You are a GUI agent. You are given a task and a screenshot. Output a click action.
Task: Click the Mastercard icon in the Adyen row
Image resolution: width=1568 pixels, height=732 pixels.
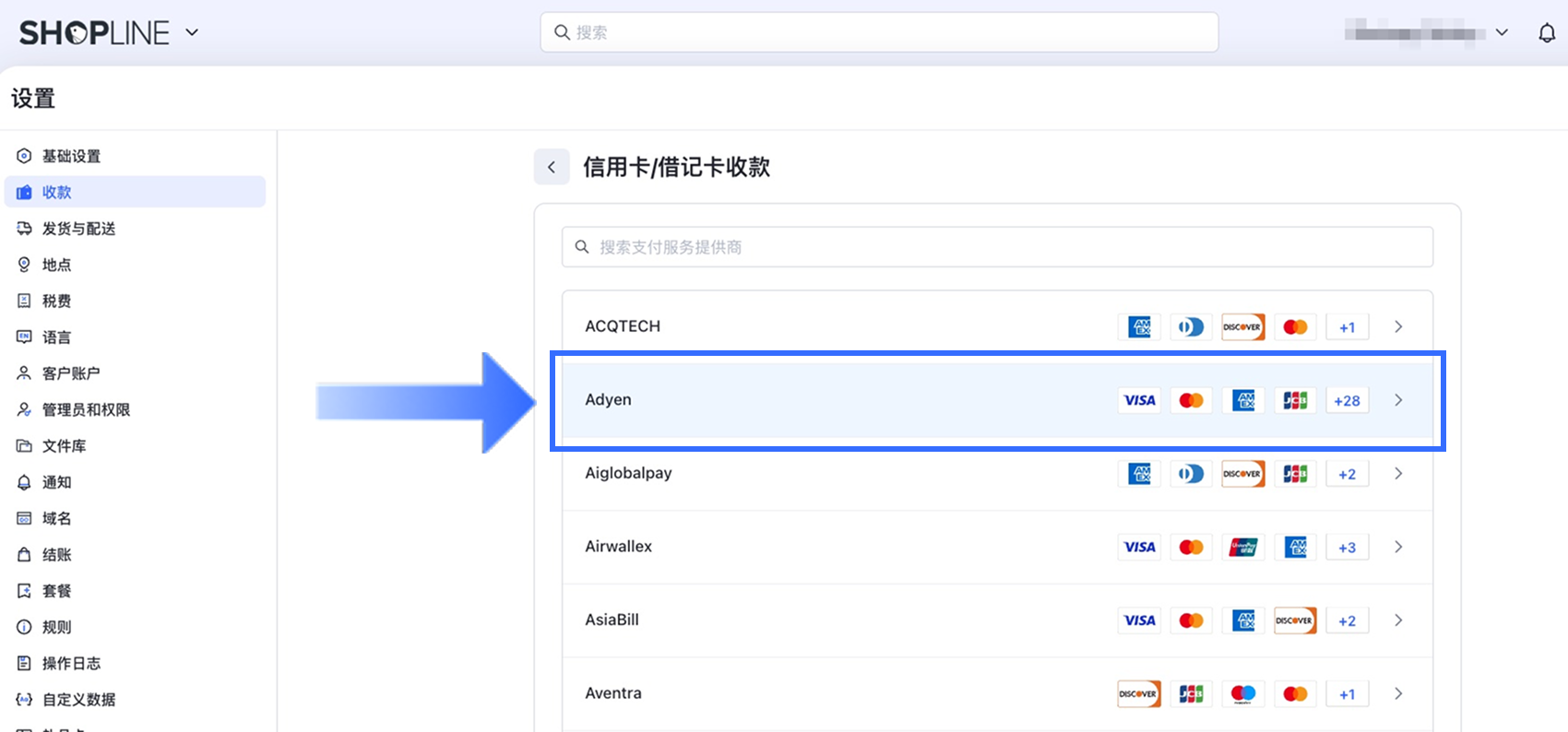1191,400
